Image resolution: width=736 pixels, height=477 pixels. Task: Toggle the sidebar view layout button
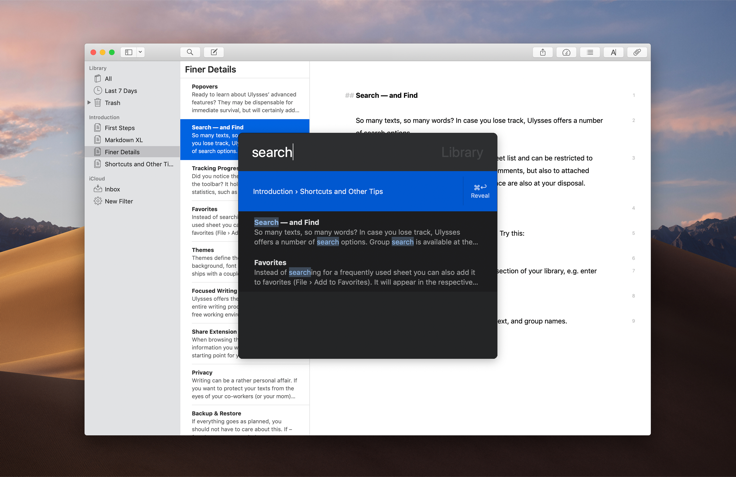(129, 52)
